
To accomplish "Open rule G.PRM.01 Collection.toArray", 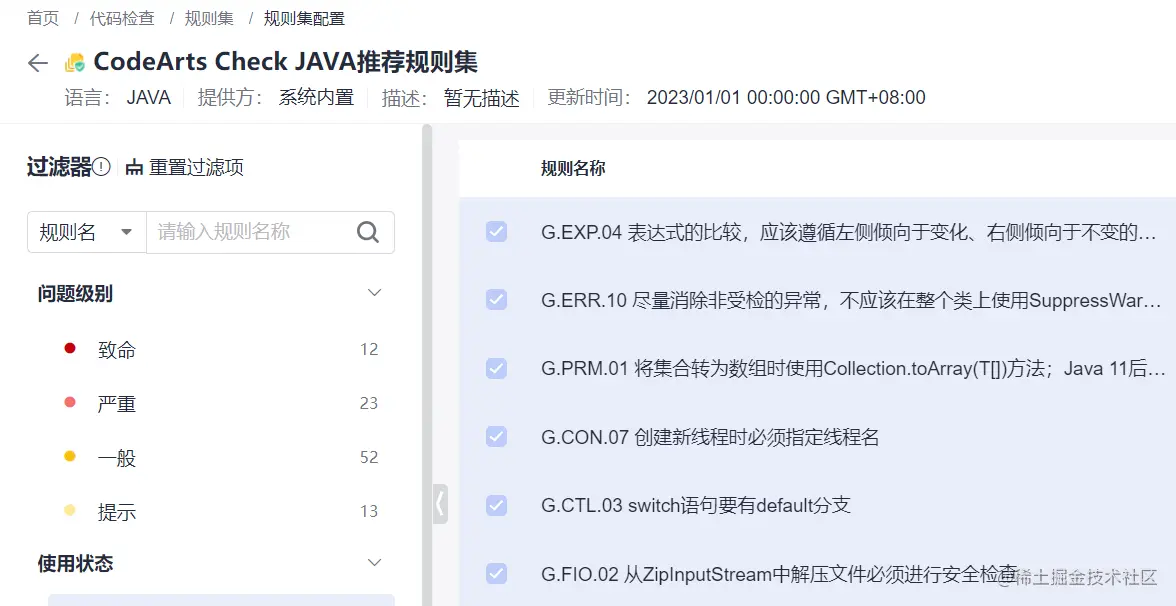I will [x=853, y=369].
